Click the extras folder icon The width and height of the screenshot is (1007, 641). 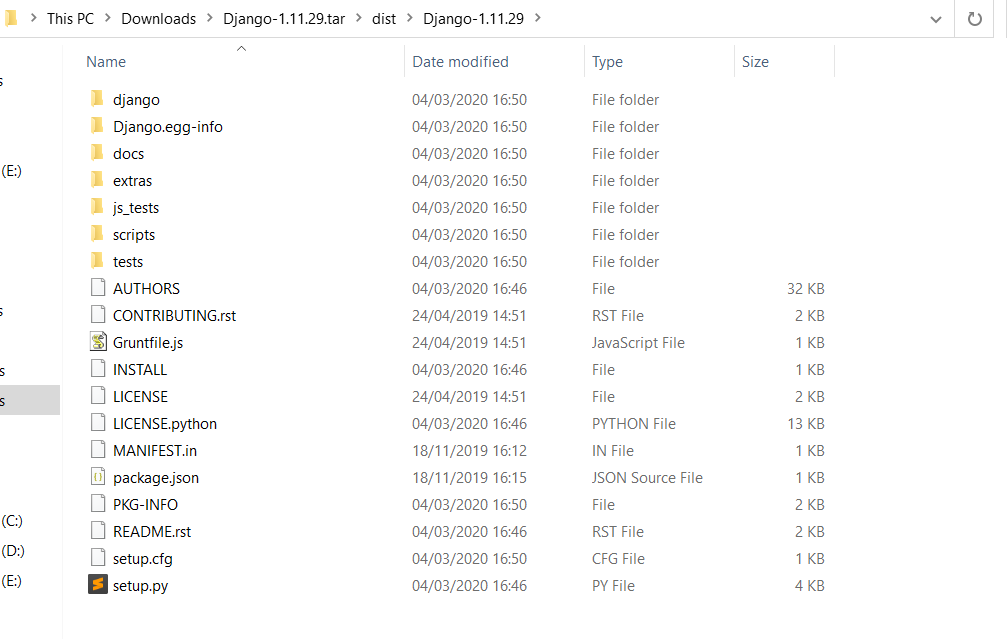pyautogui.click(x=97, y=180)
